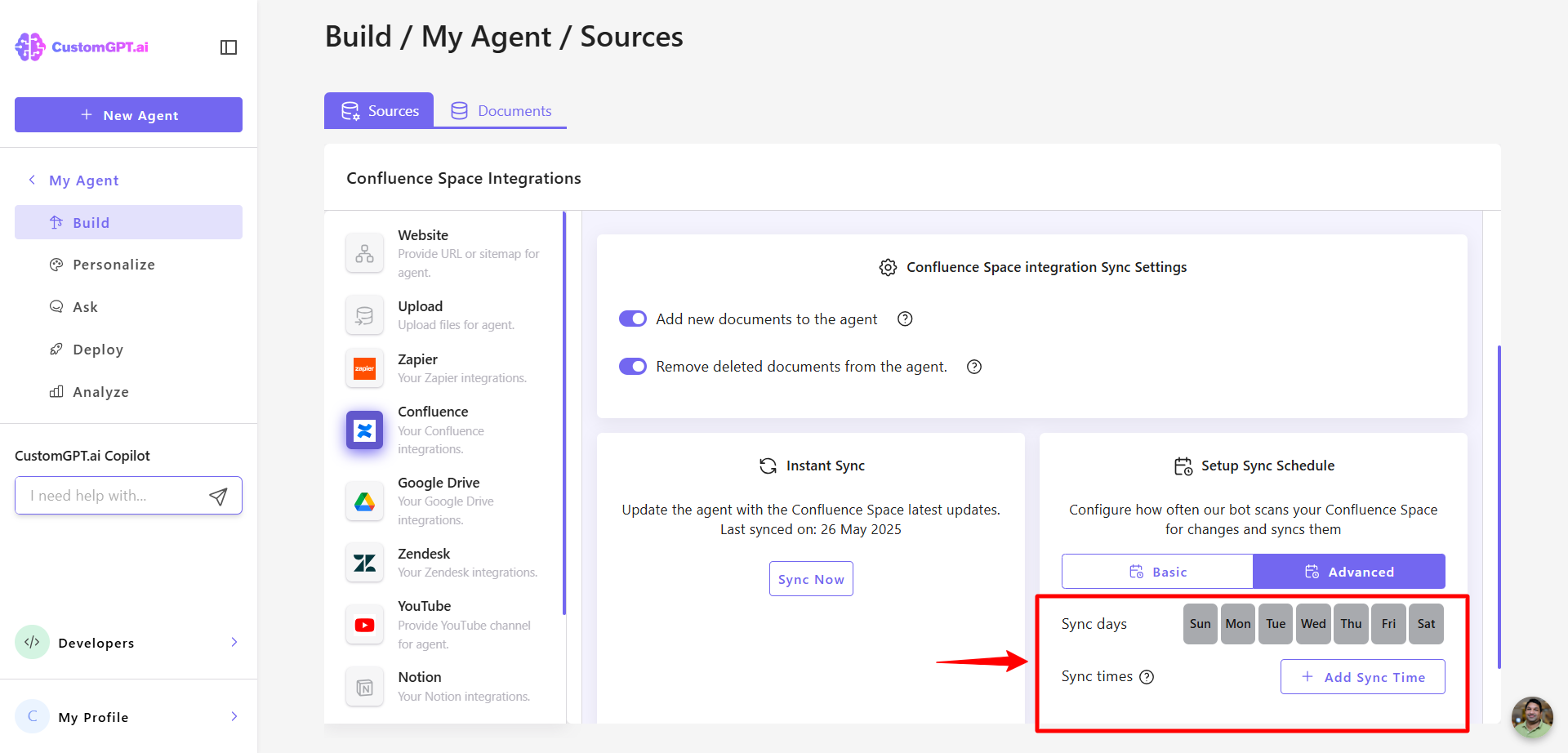Expand the Developers menu chevron
Viewport: 1568px width, 753px height.
234,642
